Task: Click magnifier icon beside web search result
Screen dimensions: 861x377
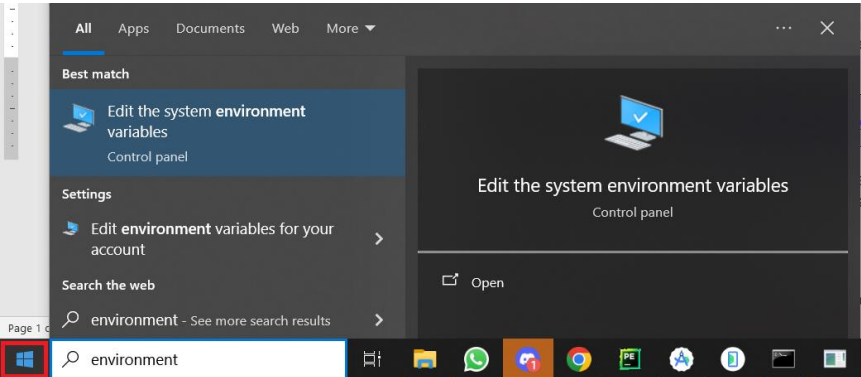Action: click(x=71, y=319)
